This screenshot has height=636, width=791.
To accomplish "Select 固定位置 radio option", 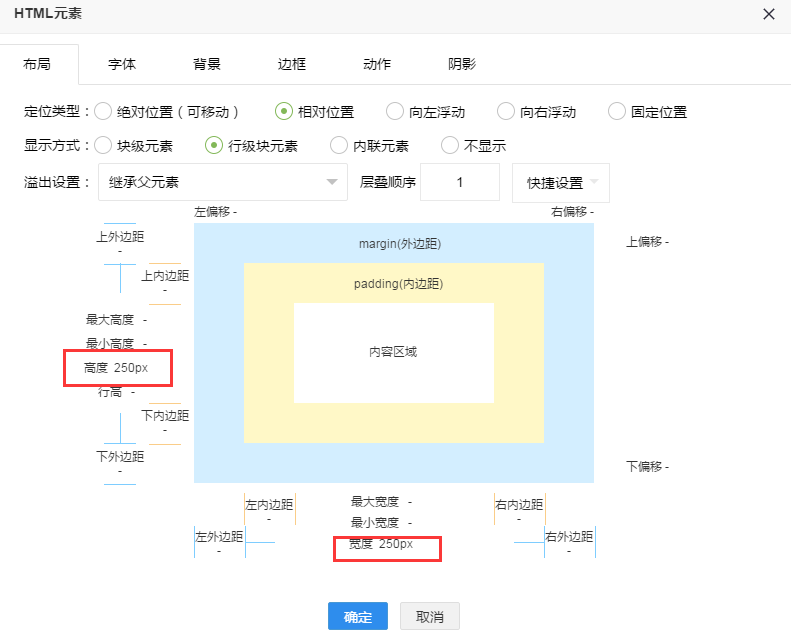I will pyautogui.click(x=617, y=112).
